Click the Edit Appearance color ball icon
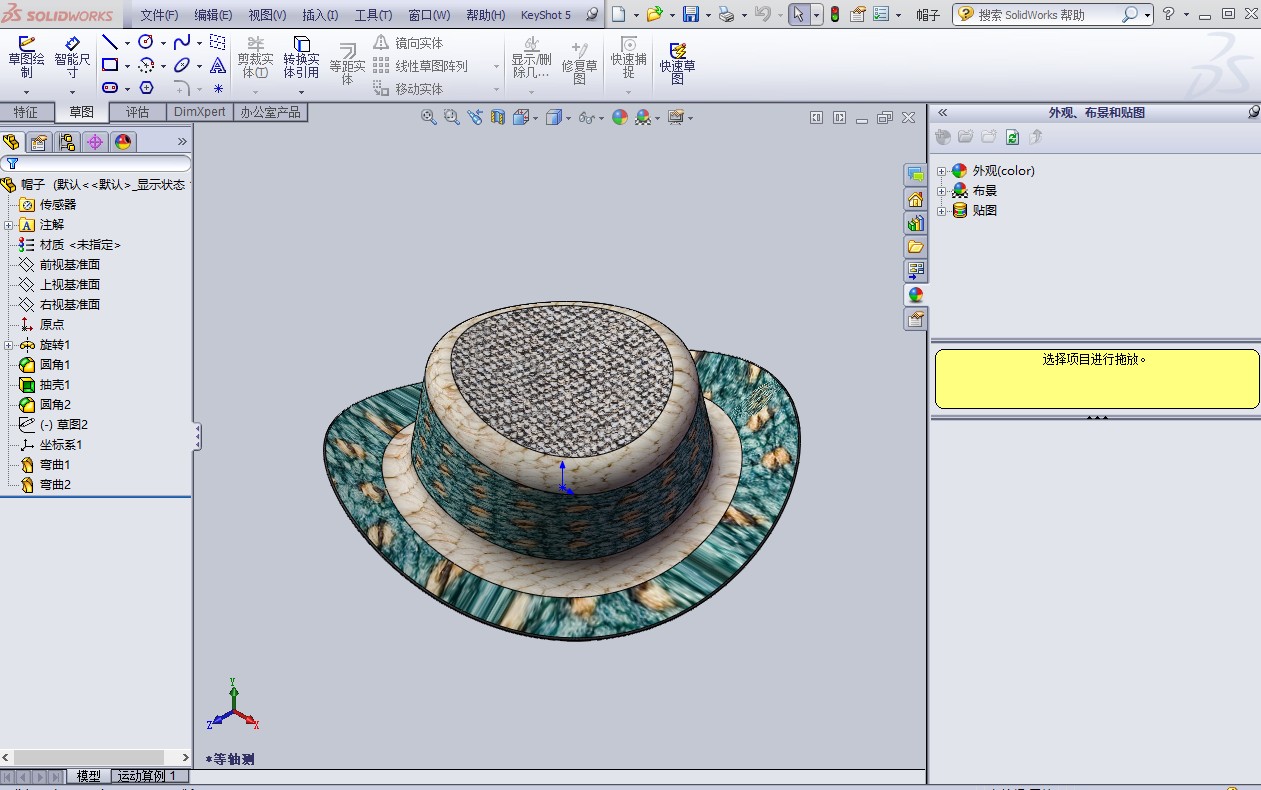Screen dimensions: 1261x790 (x=620, y=117)
